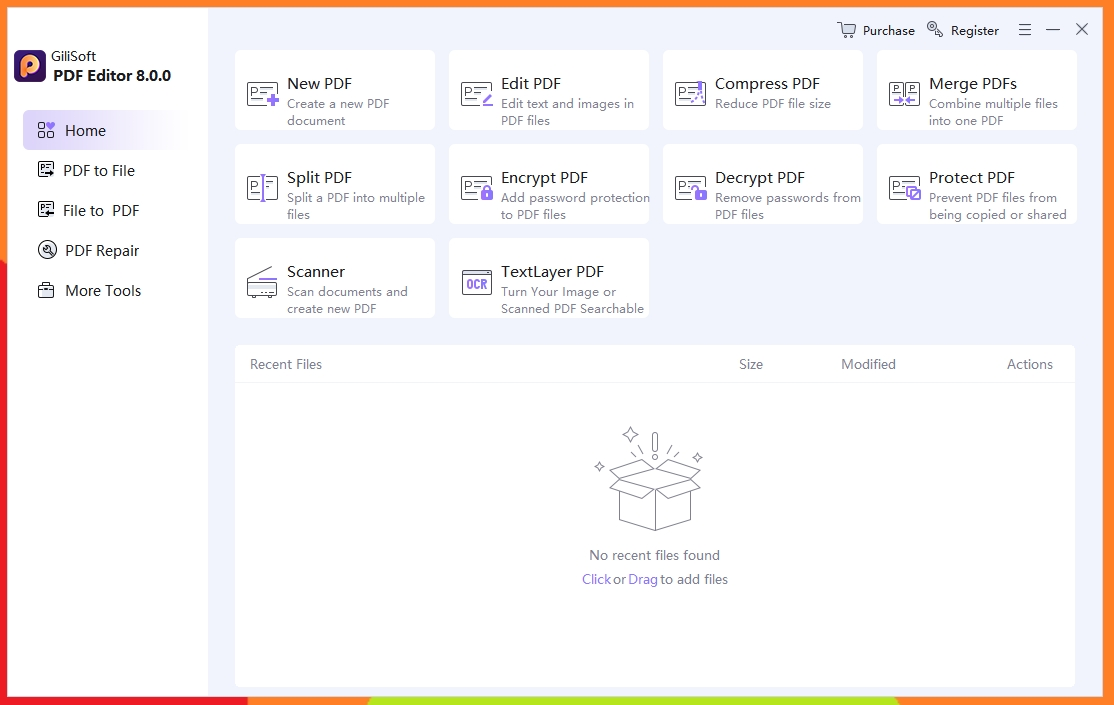
Task: Open Merge PDFs card title
Action: click(x=973, y=84)
